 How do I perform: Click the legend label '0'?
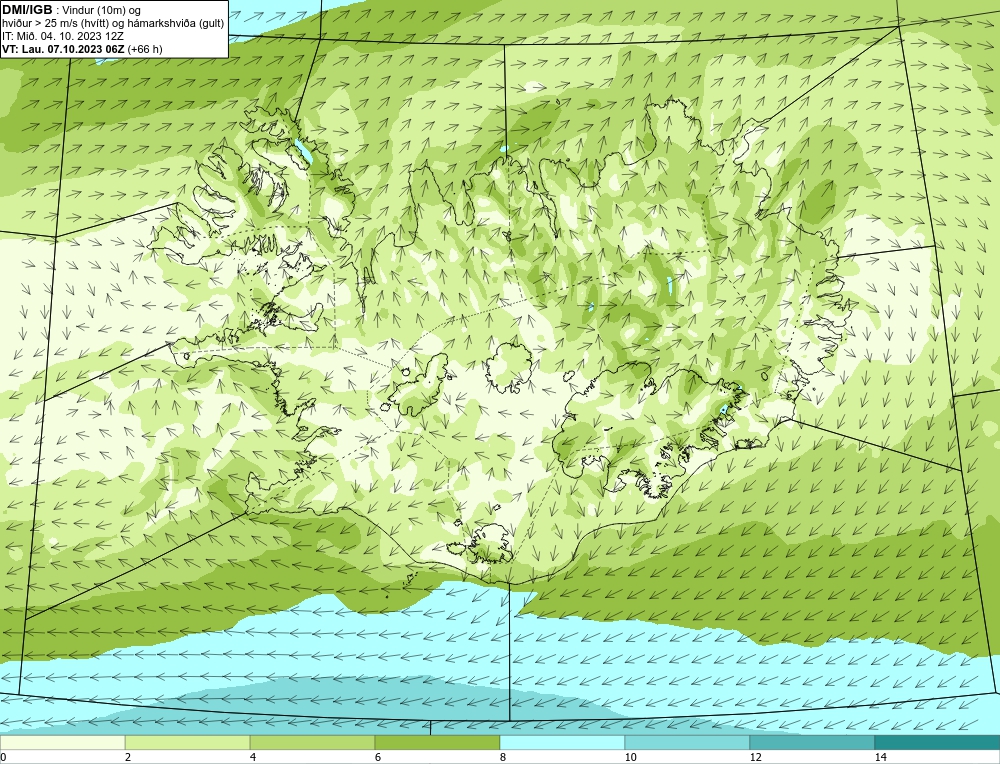coord(3,757)
